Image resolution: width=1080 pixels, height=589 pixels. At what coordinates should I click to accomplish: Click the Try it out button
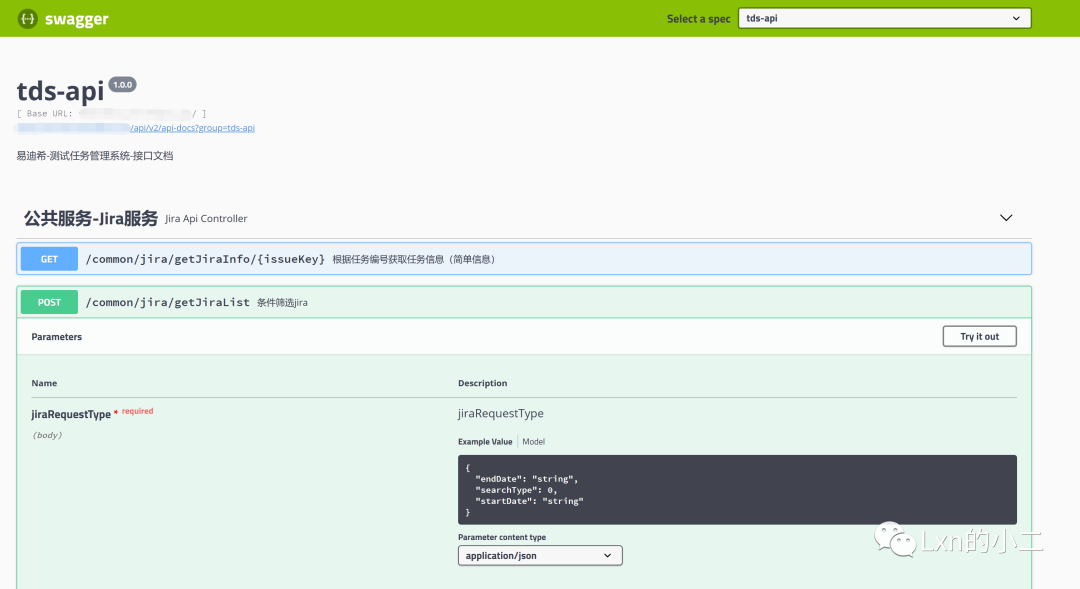point(979,336)
